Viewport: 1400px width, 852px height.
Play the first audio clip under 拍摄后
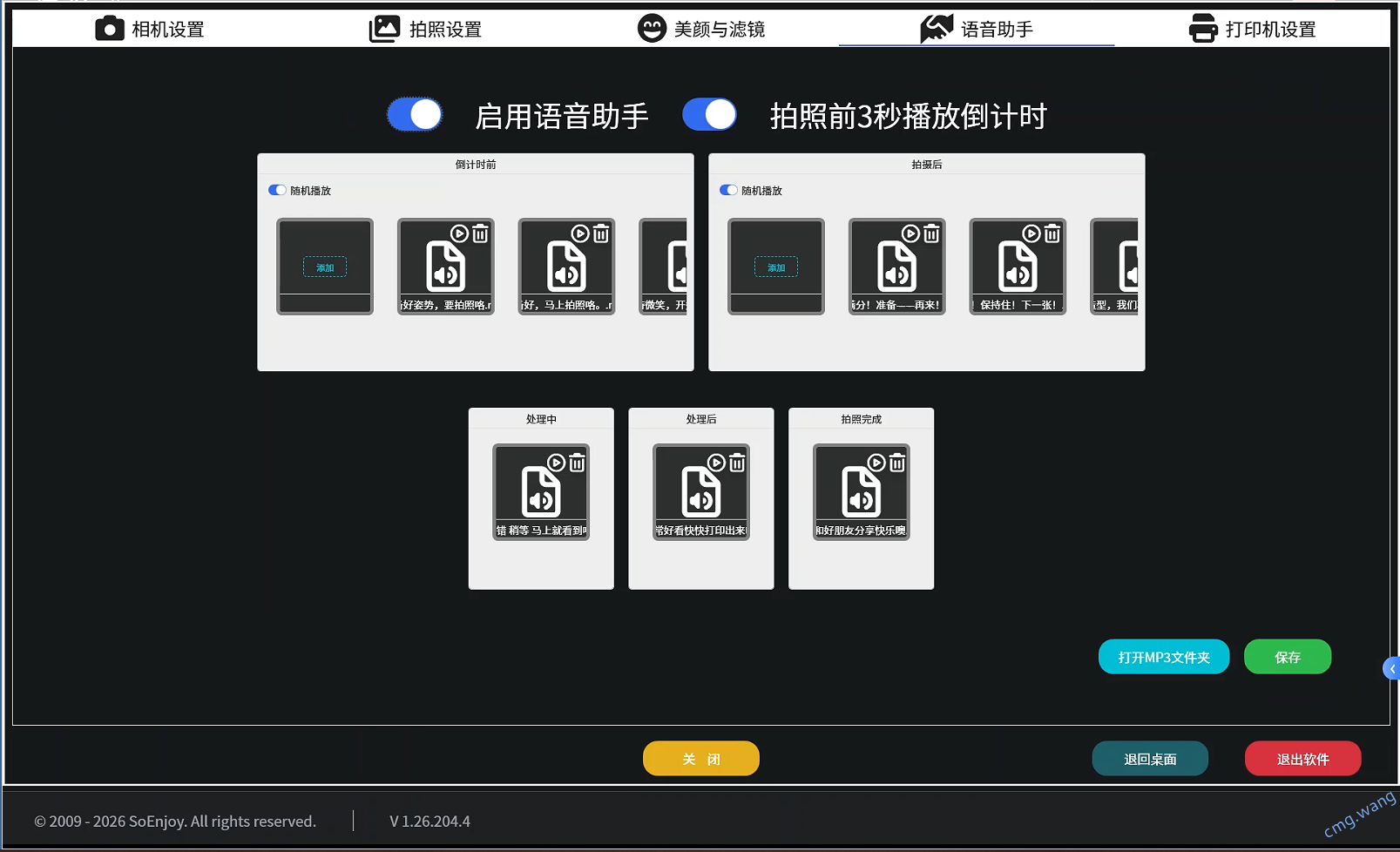(910, 233)
